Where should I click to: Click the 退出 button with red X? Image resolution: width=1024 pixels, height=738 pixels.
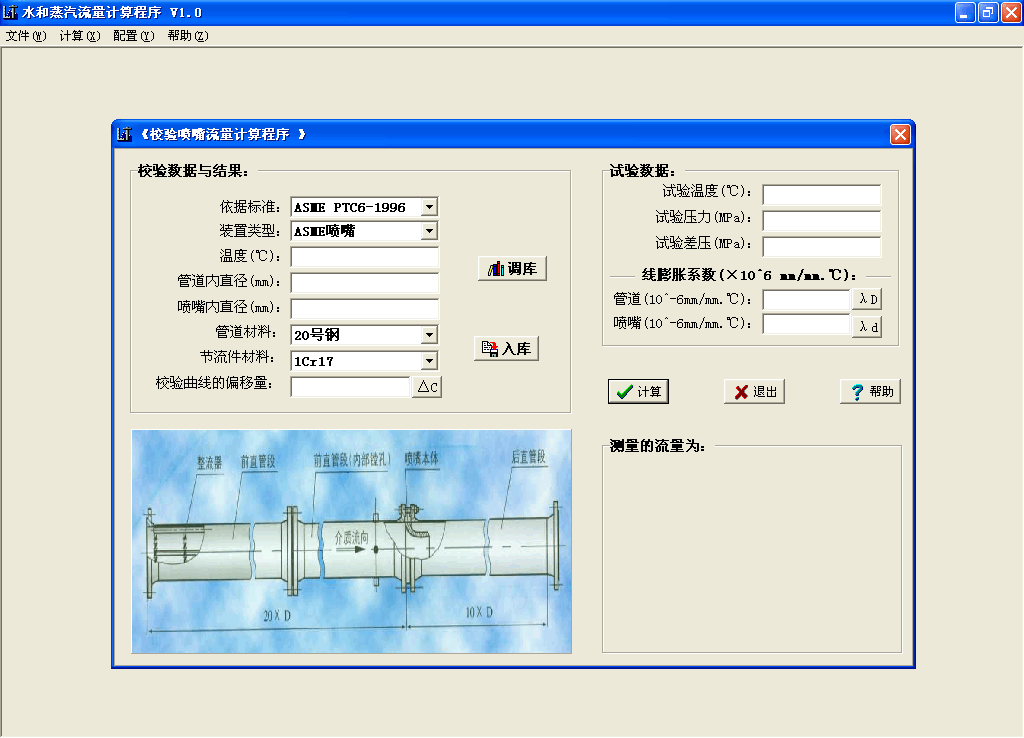[754, 391]
